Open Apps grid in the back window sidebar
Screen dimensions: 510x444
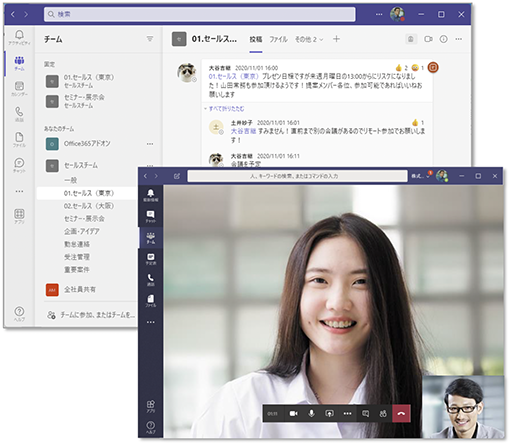(19, 216)
